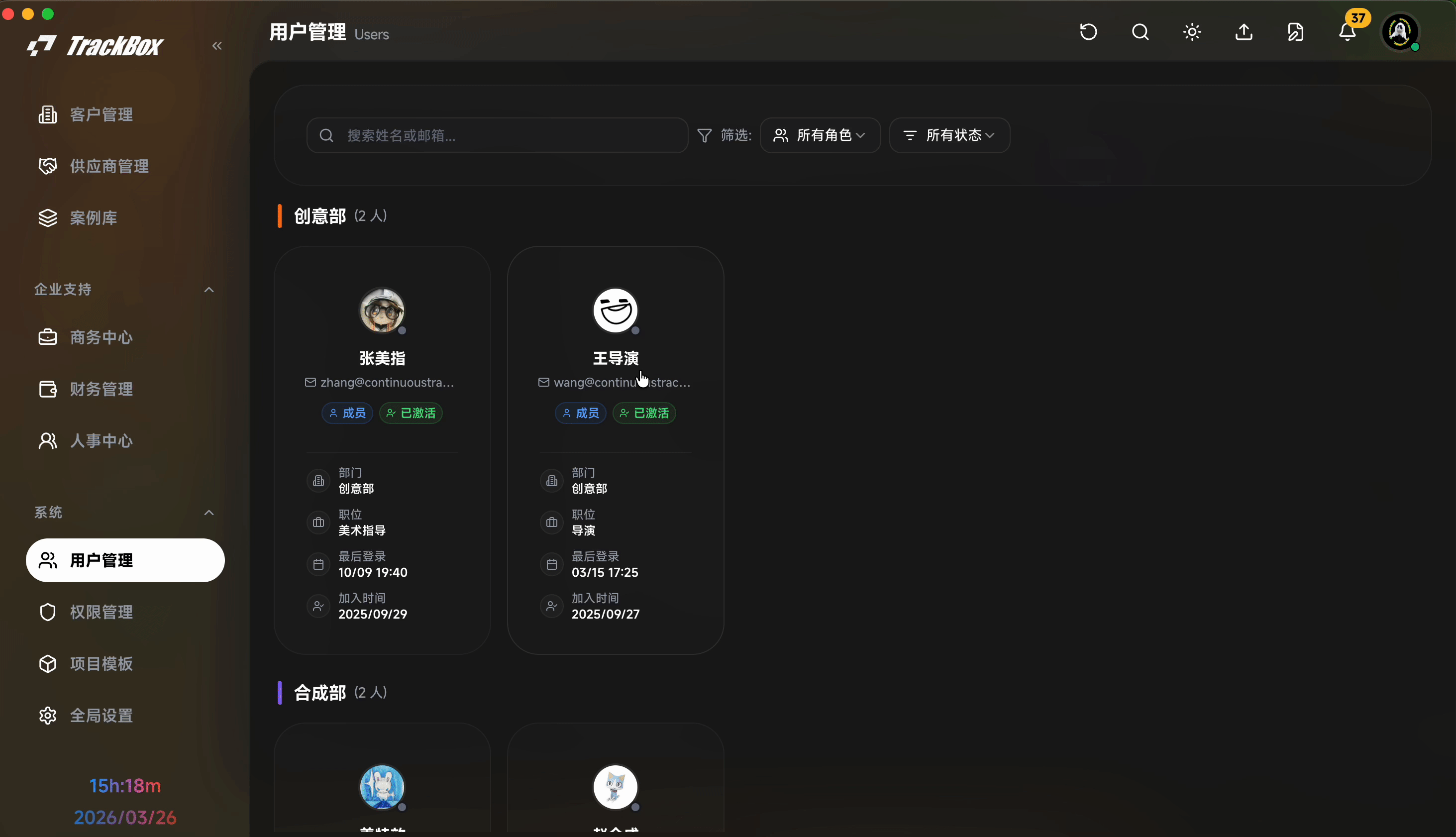Image resolution: width=1456 pixels, height=837 pixels.
Task: Click 已激活 badge on 张美指 card
Action: [411, 414]
